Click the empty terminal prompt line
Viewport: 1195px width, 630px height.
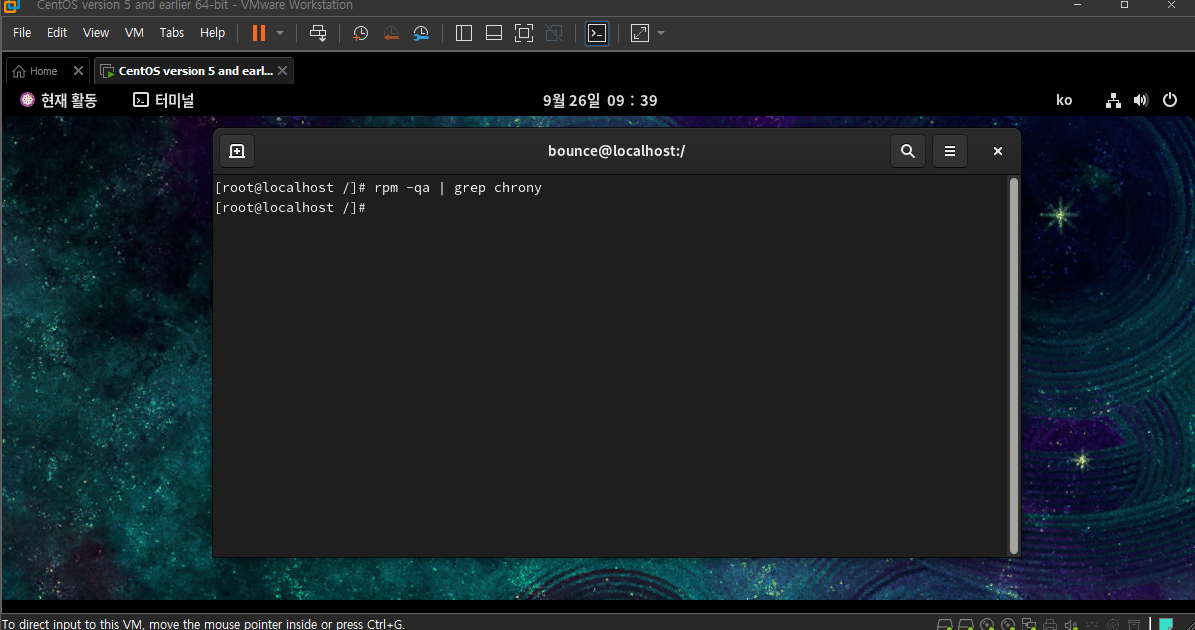click(291, 207)
